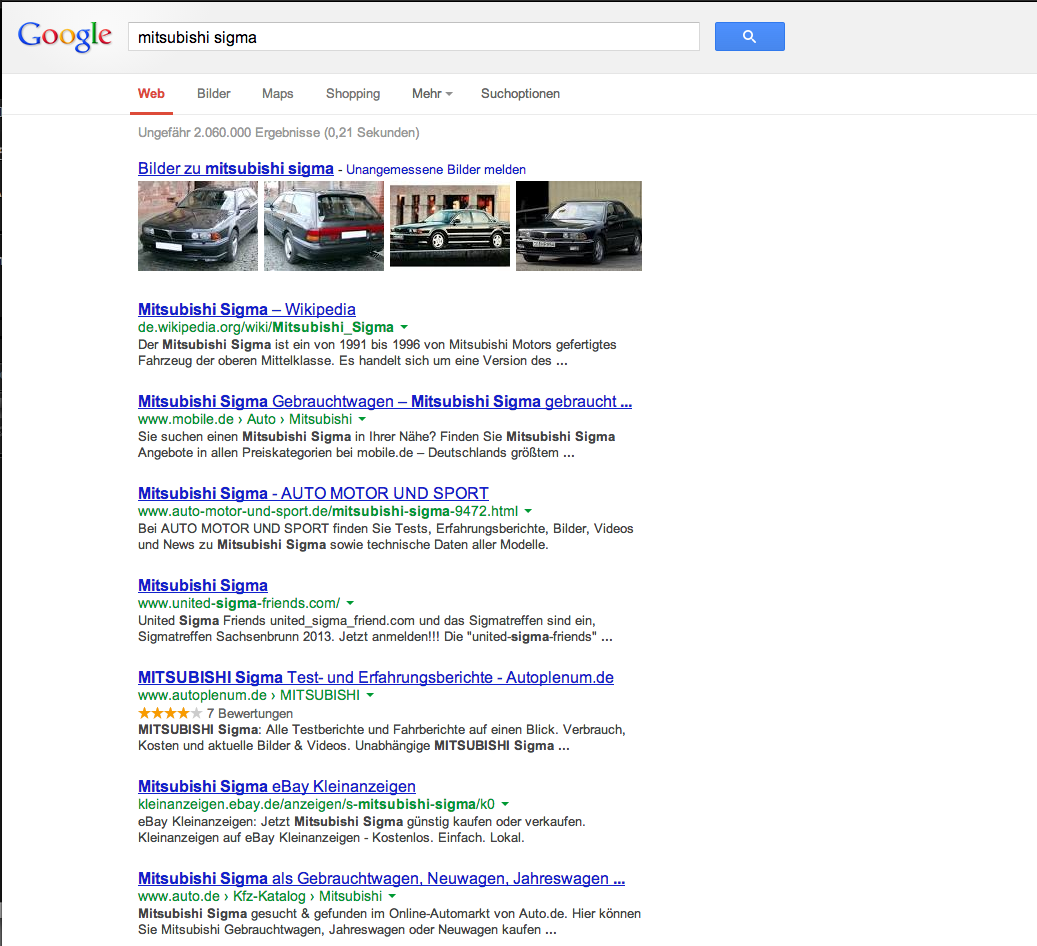Viewport: 1037px width, 946px height.
Task: Open the red taillight wagon thumbnail
Action: point(324,226)
